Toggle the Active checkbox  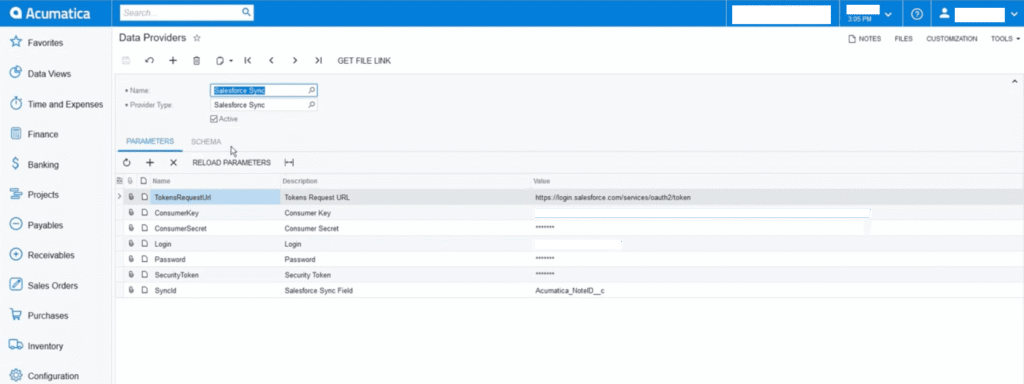coord(214,119)
